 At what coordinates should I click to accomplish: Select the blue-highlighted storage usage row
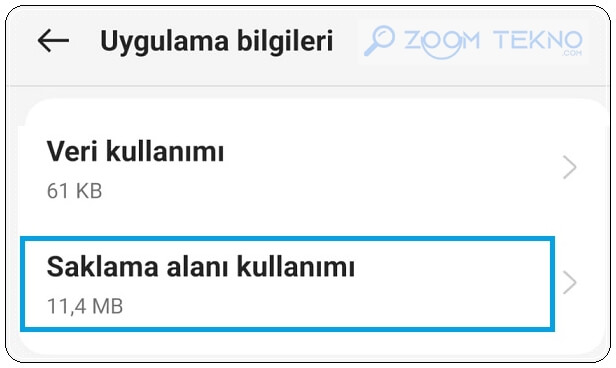coord(287,284)
